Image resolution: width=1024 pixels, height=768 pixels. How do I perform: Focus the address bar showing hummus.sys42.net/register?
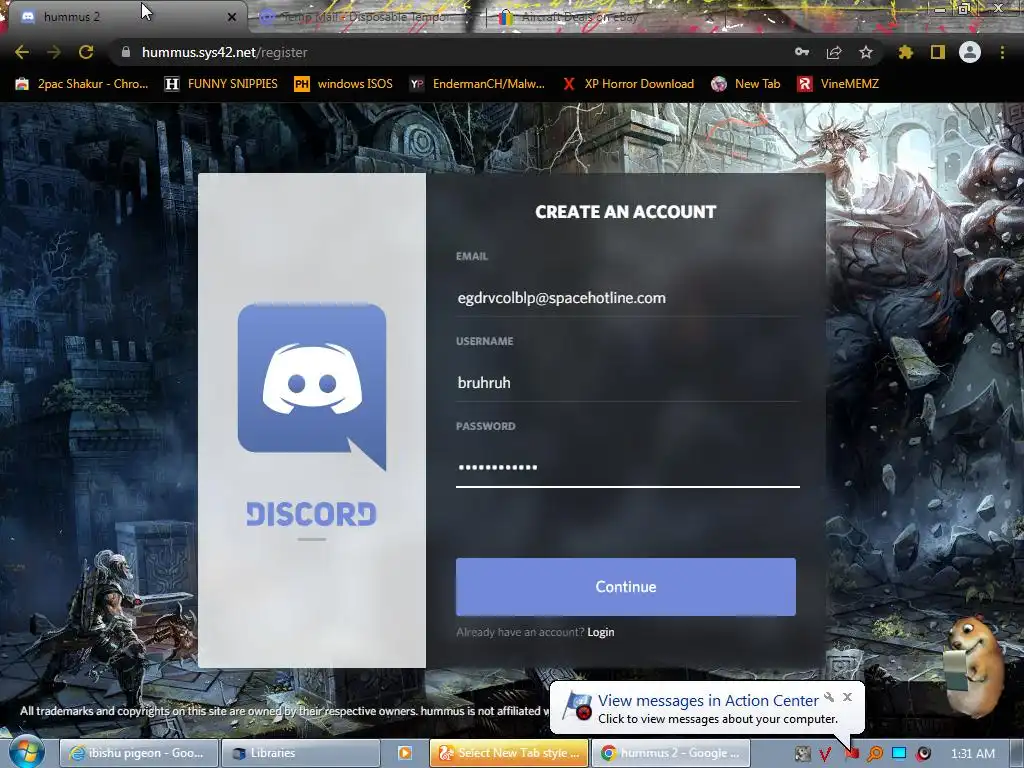point(451,52)
